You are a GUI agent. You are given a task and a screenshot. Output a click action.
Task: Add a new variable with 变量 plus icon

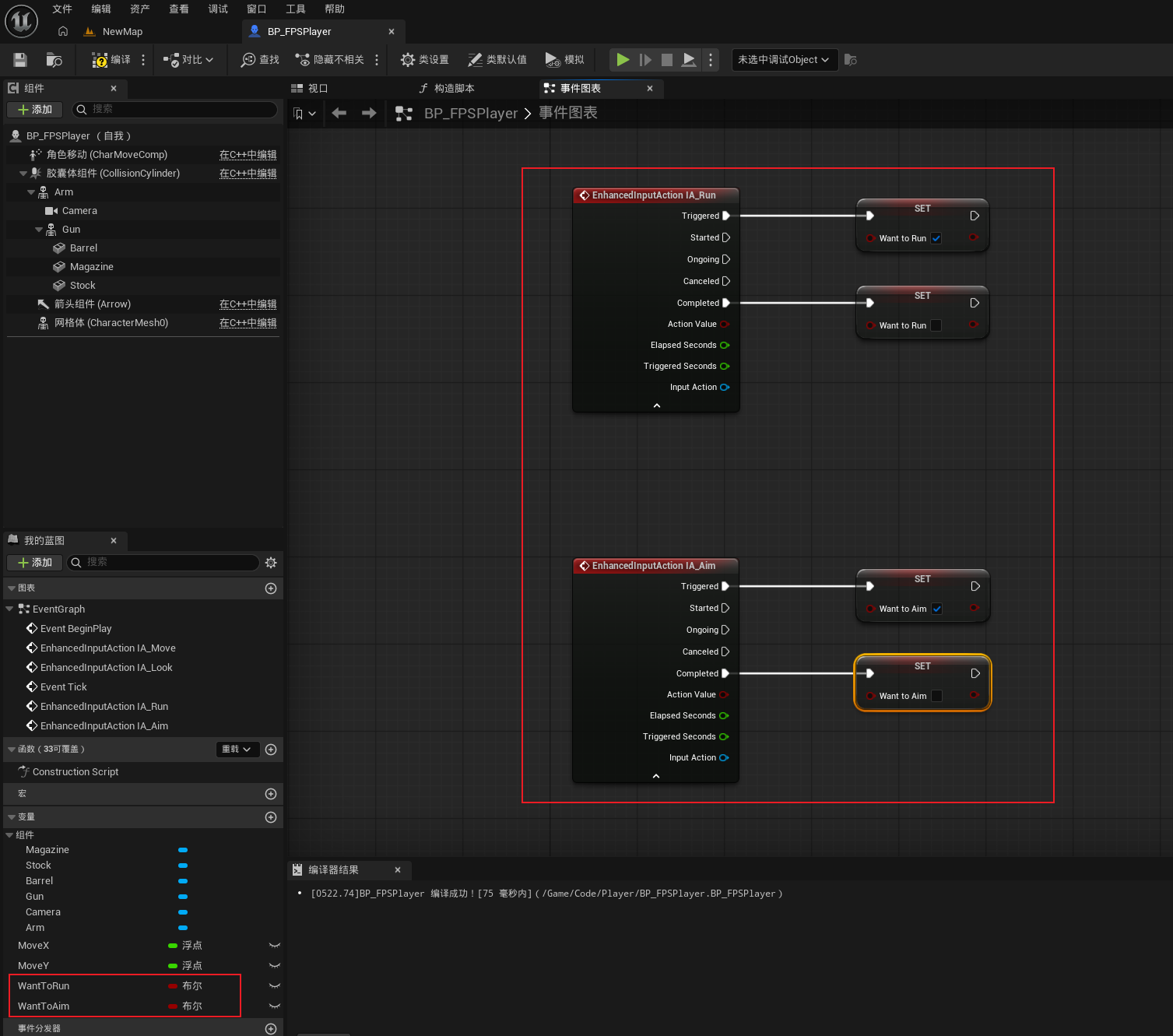(x=271, y=817)
